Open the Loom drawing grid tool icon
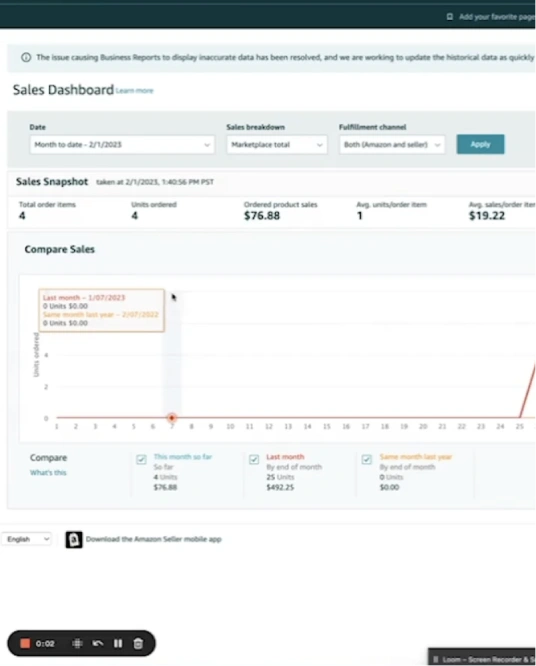This screenshot has height=666, width=536. coord(77,643)
